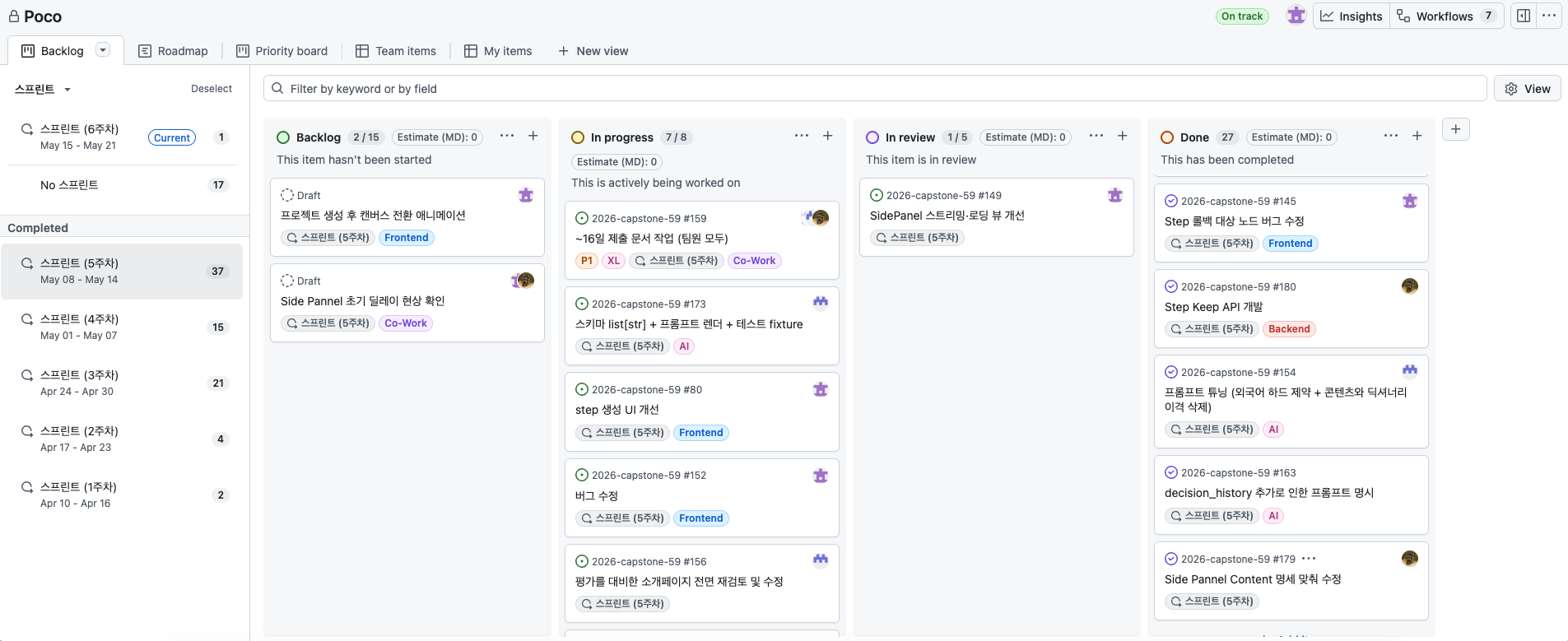Screen dimensions: 1568x641
Task: Click the On track status badge
Action: point(1242,16)
